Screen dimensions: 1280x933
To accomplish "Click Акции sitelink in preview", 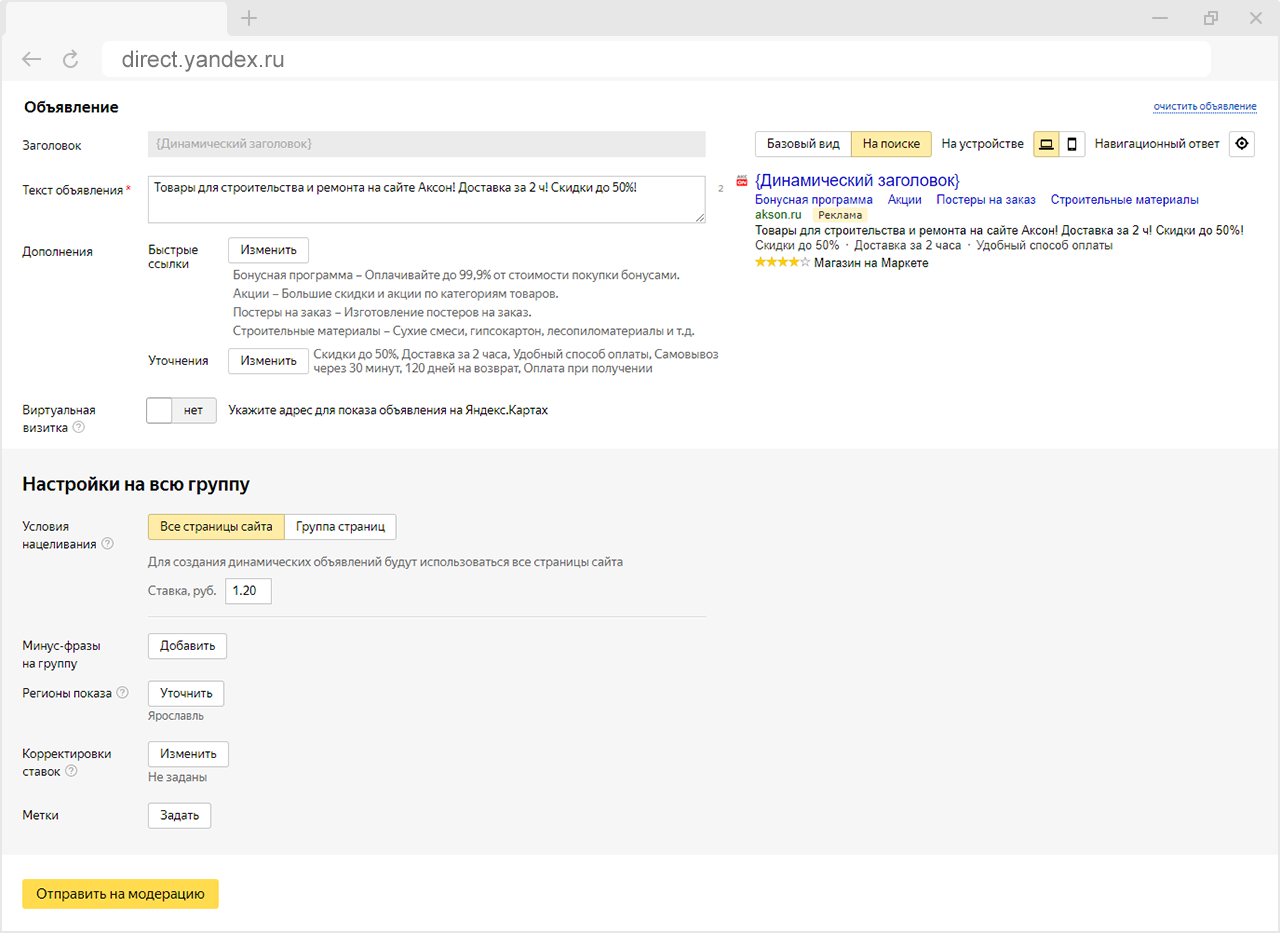I will (x=905, y=200).
